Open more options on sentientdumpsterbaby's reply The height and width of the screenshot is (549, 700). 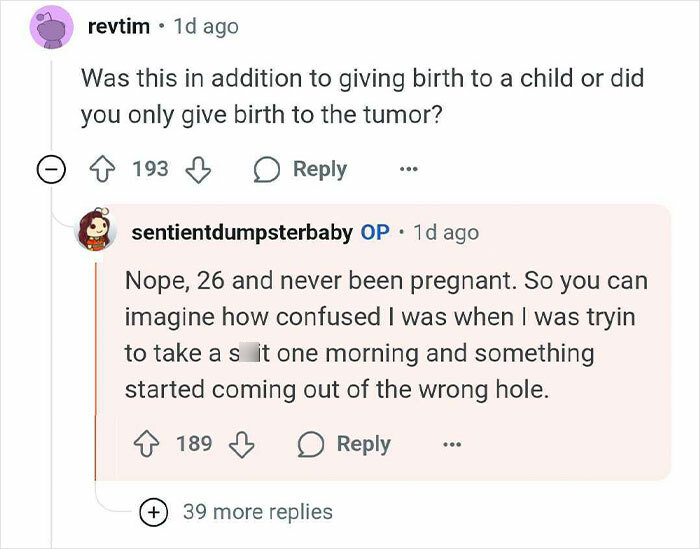point(451,442)
